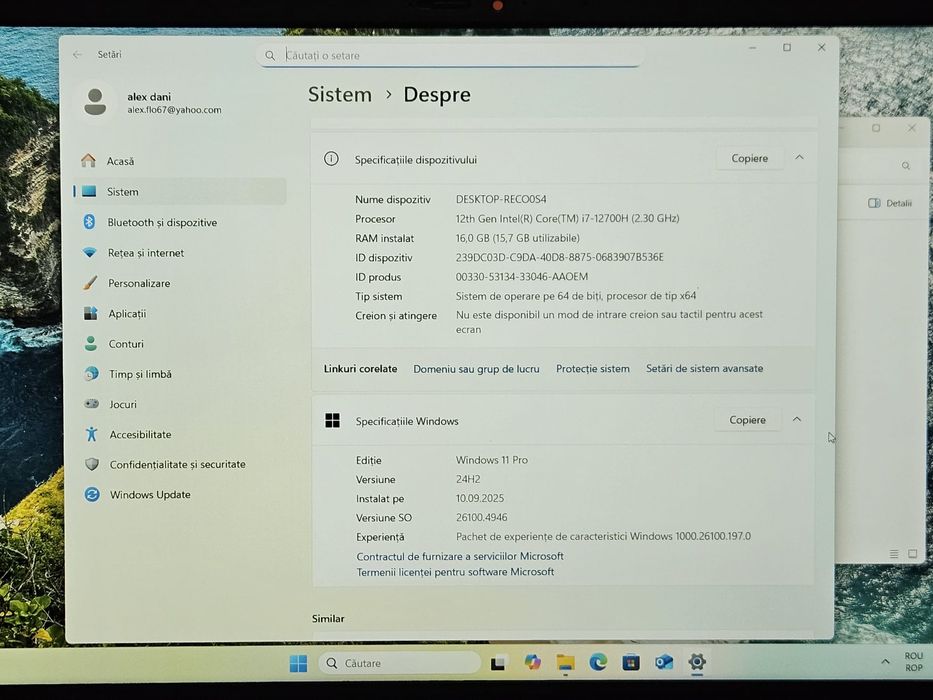Screen dimensions: 933x700
Task: Select the Sistem monitor icon
Action: 89,191
